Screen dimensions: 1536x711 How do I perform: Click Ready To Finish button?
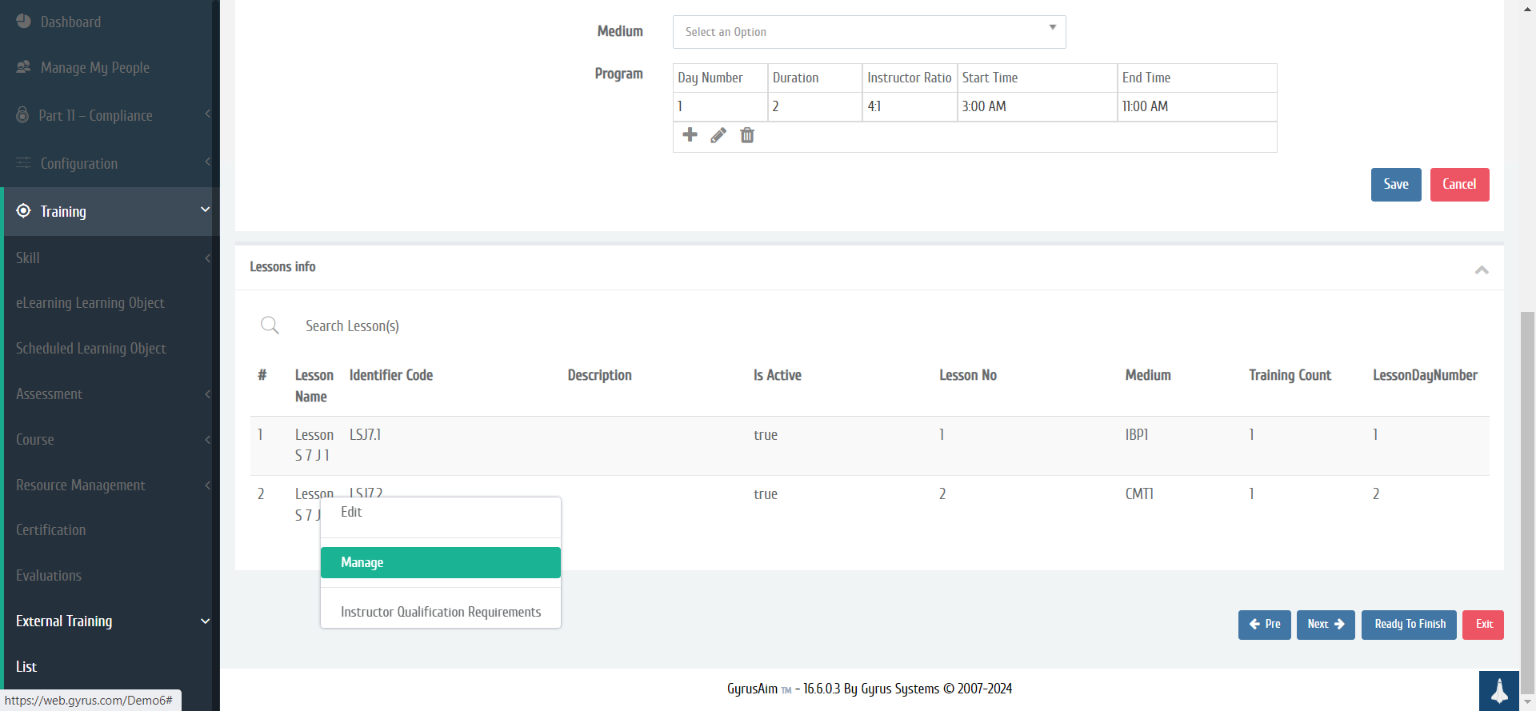click(1408, 624)
